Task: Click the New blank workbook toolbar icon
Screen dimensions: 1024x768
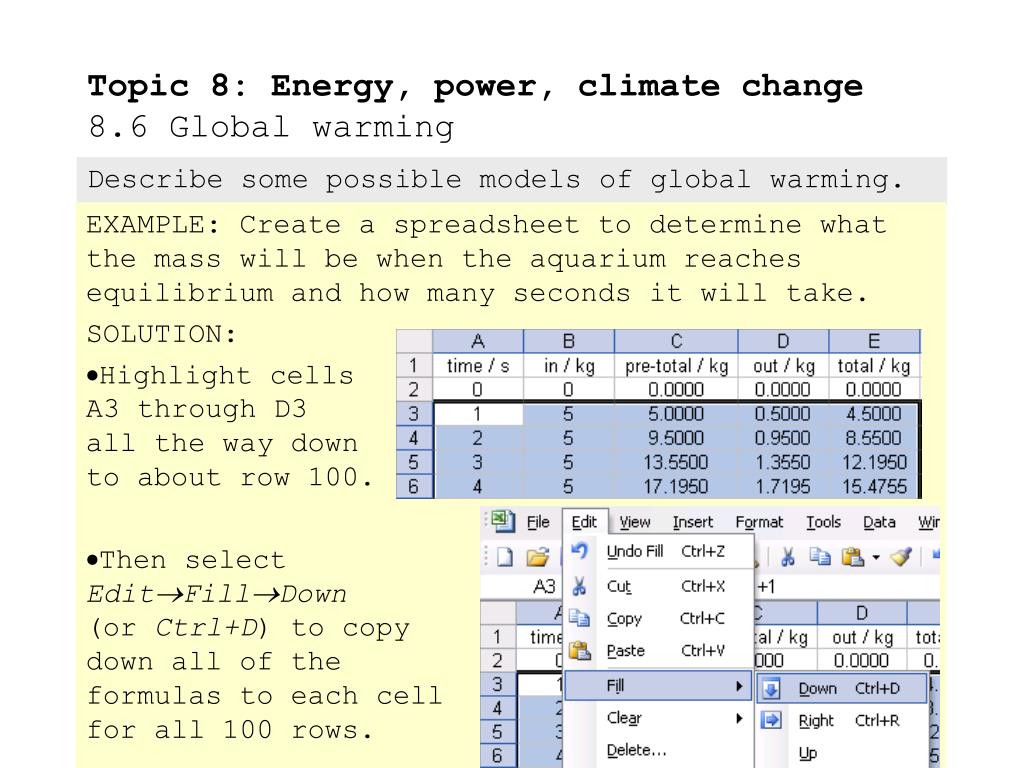Action: [x=505, y=557]
